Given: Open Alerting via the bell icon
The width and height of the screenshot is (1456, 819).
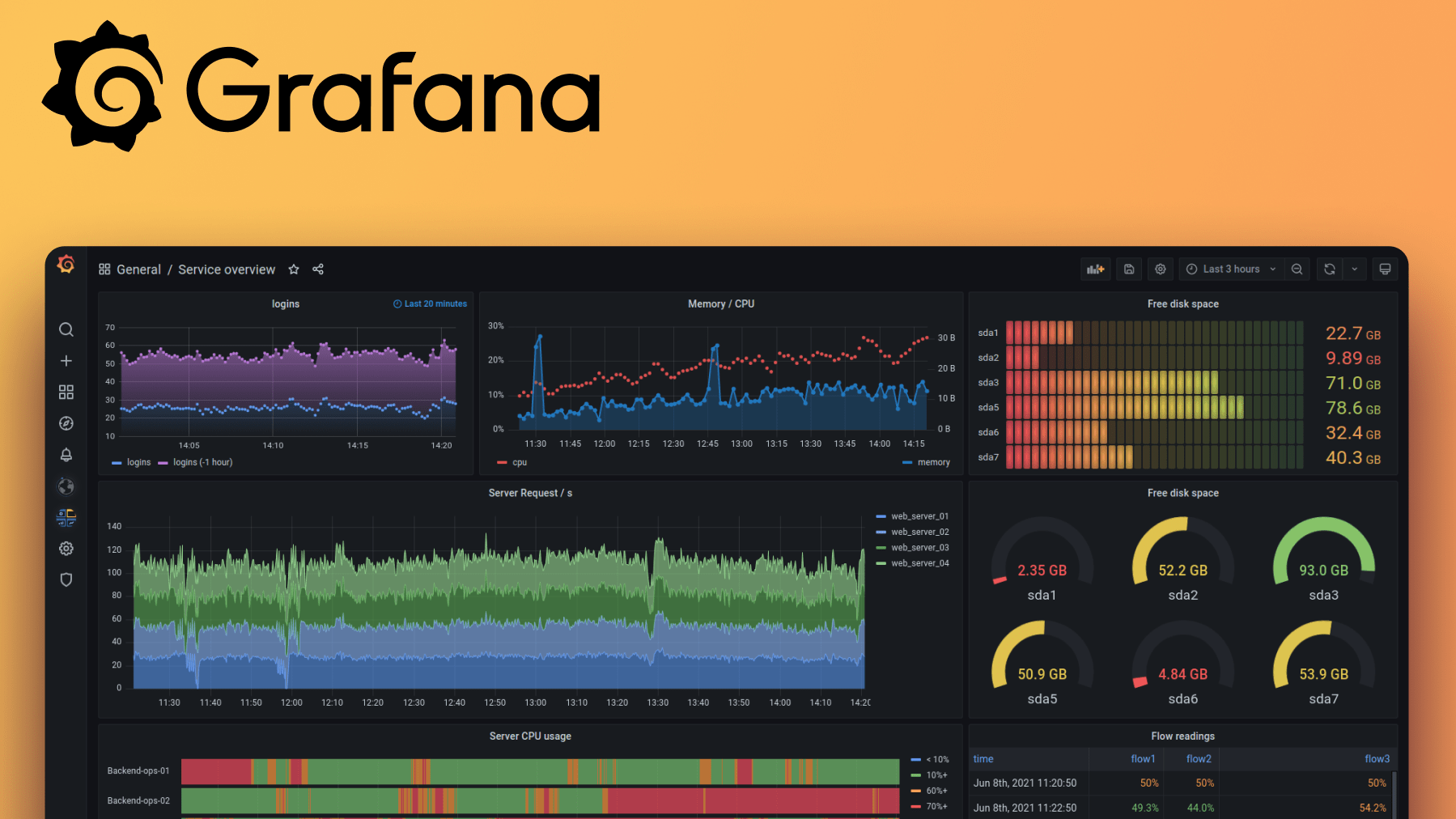Looking at the screenshot, I should coord(66,455).
